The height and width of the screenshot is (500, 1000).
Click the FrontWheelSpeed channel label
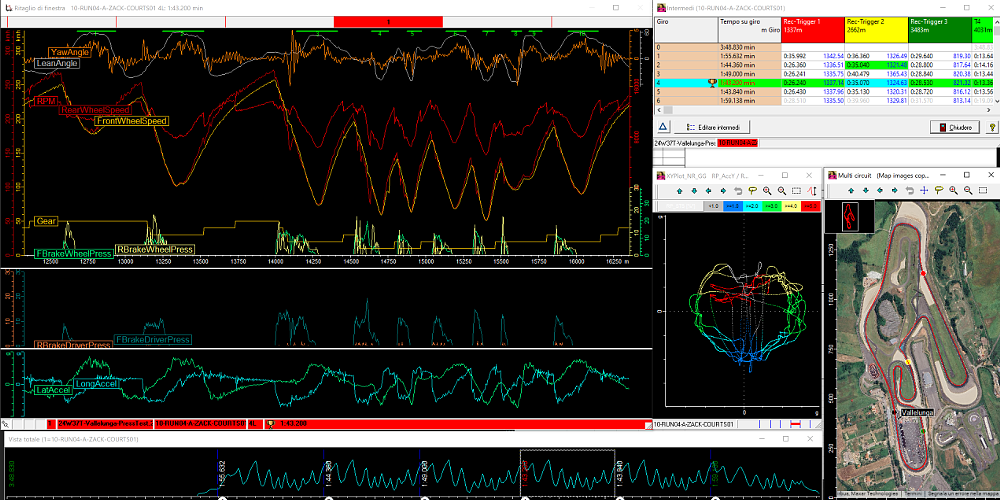(x=131, y=121)
